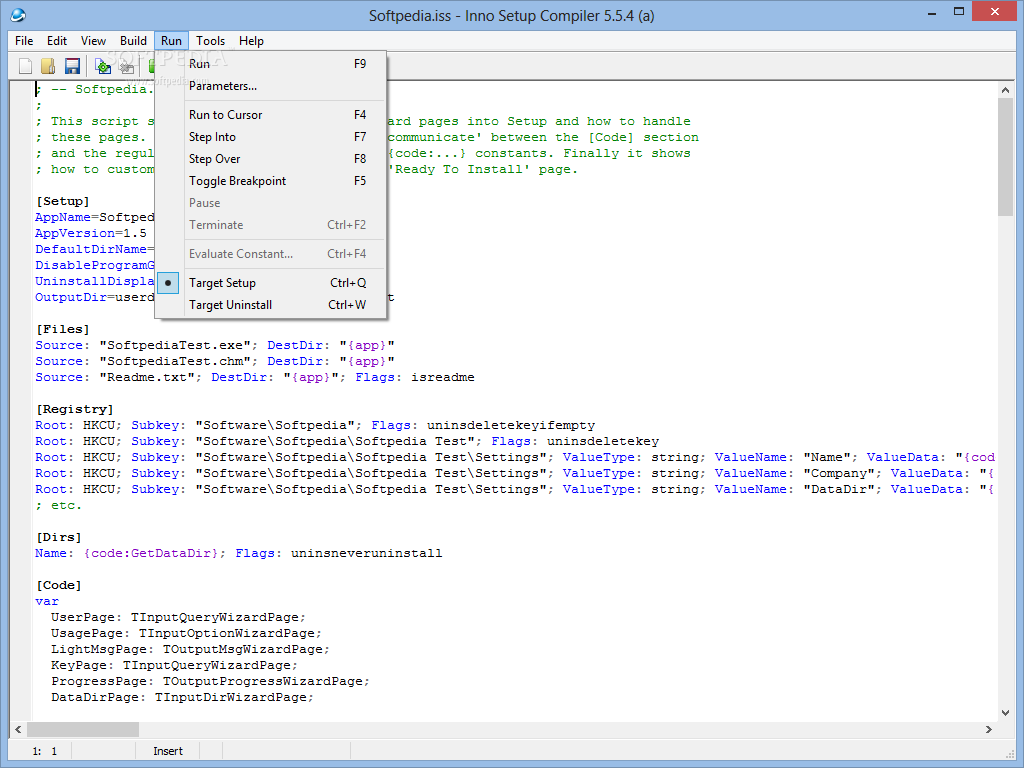Click "DataDir" value name in Registry
The width and height of the screenshot is (1024, 768).
tap(839, 489)
